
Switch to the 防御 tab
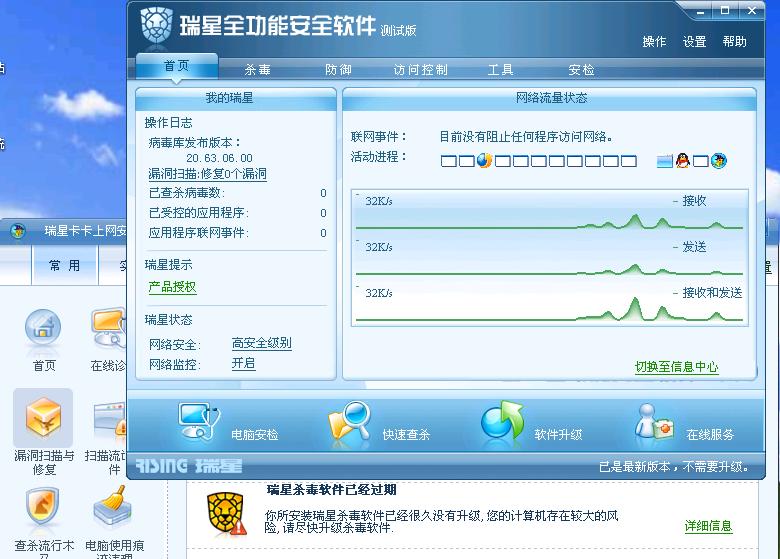[x=338, y=70]
